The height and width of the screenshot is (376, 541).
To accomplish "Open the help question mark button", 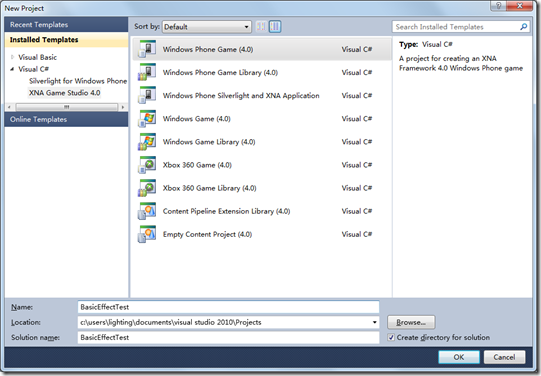I will point(499,6).
